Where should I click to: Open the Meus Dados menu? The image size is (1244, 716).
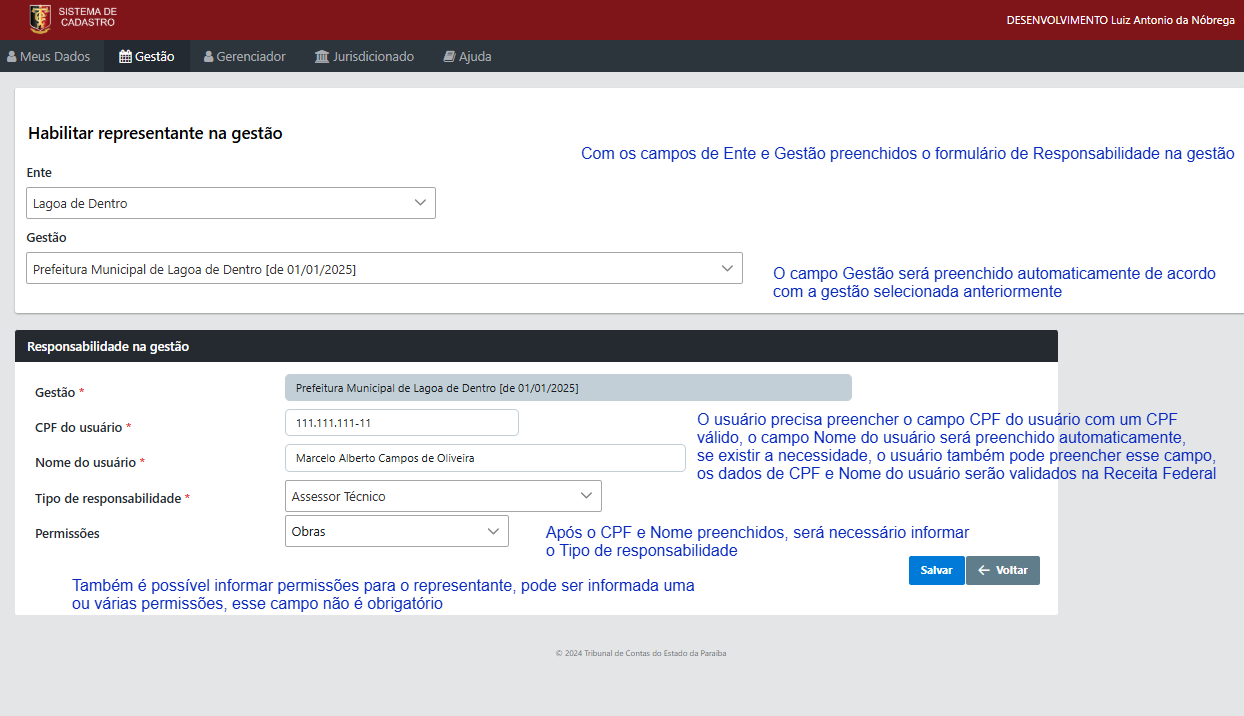click(x=49, y=57)
